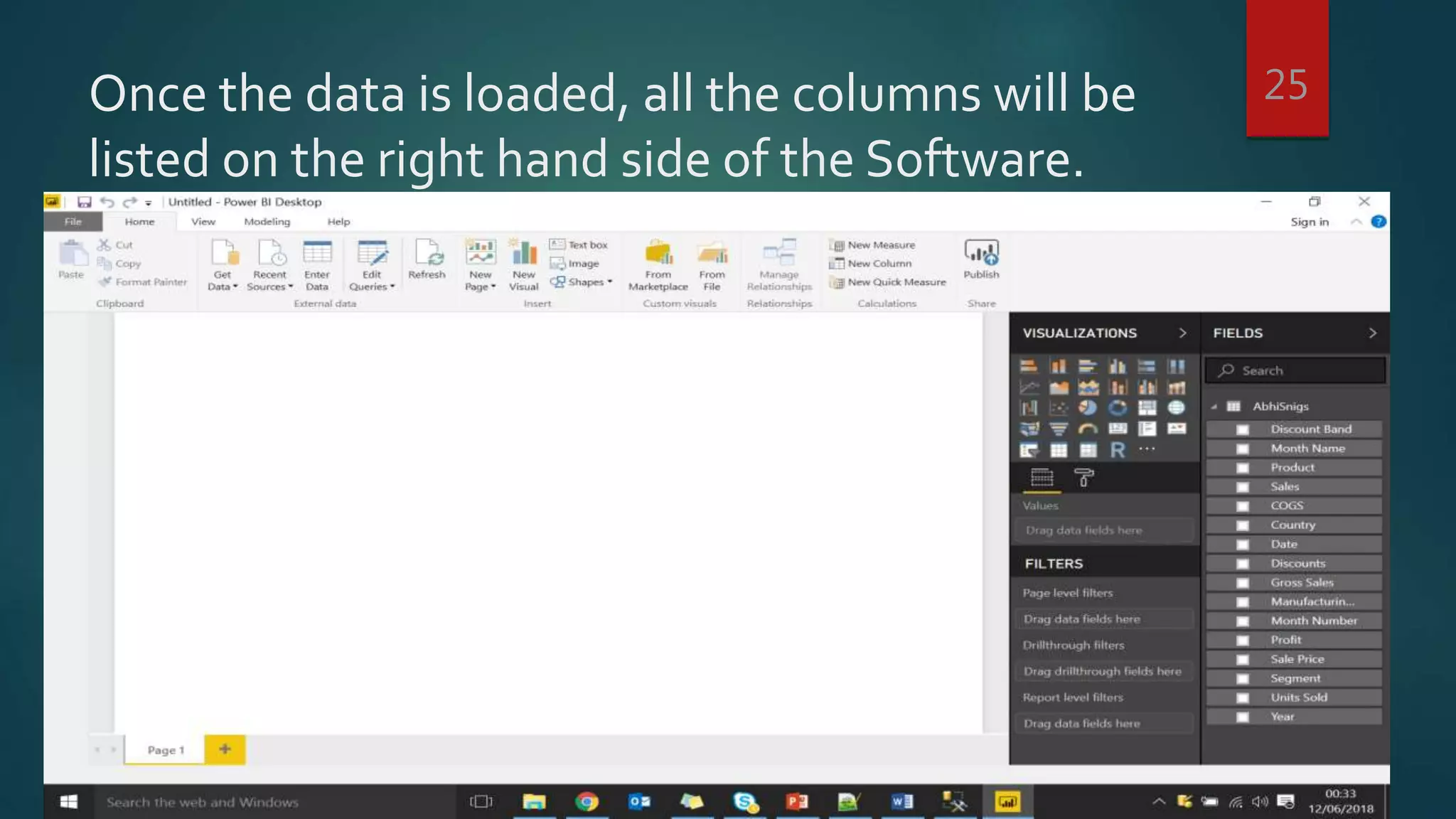The width and height of the screenshot is (1456, 819).
Task: Open the Edit Queries dropdown
Action: click(372, 287)
